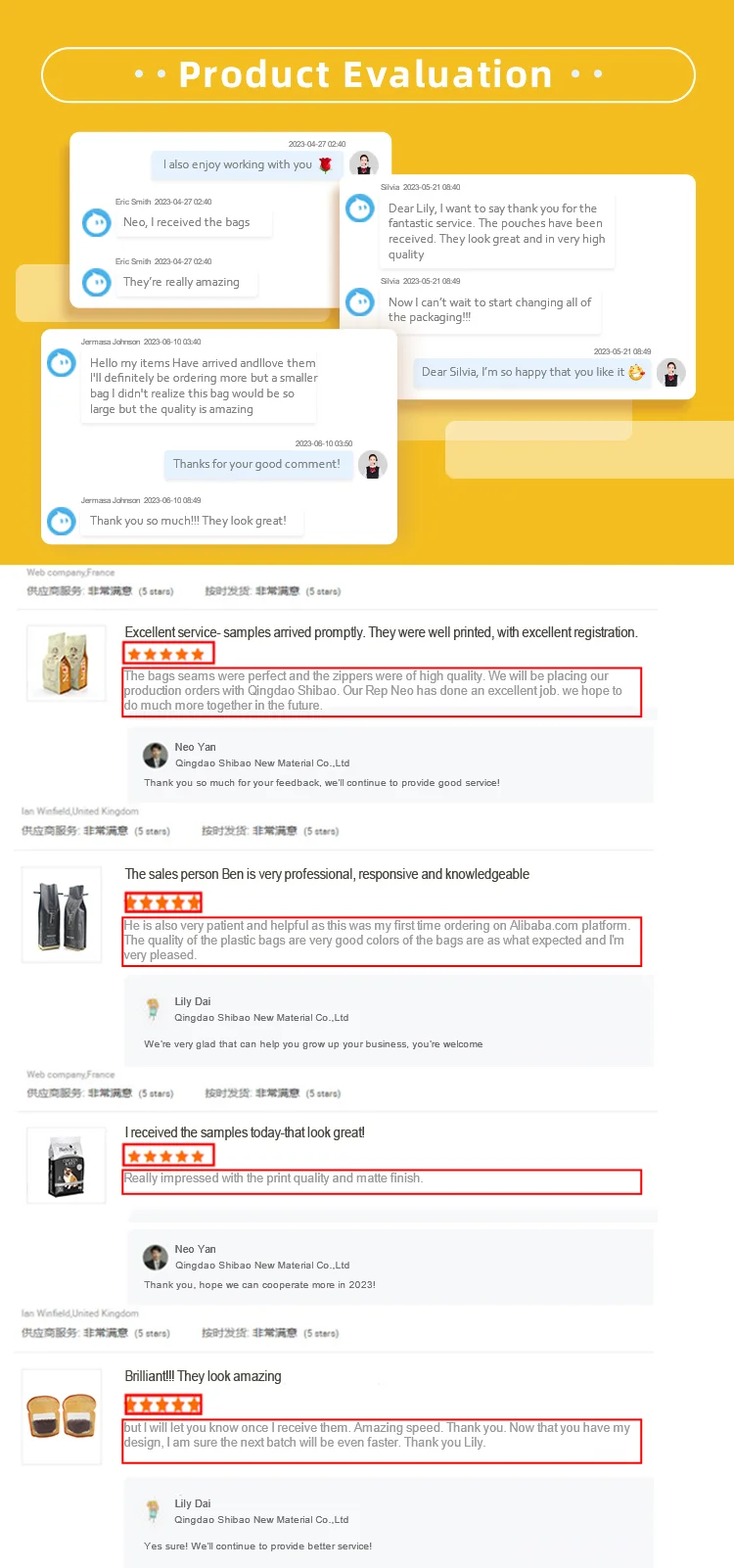Click Jermasa Johnson's avatar beside 'Hello my items' message

[62, 363]
